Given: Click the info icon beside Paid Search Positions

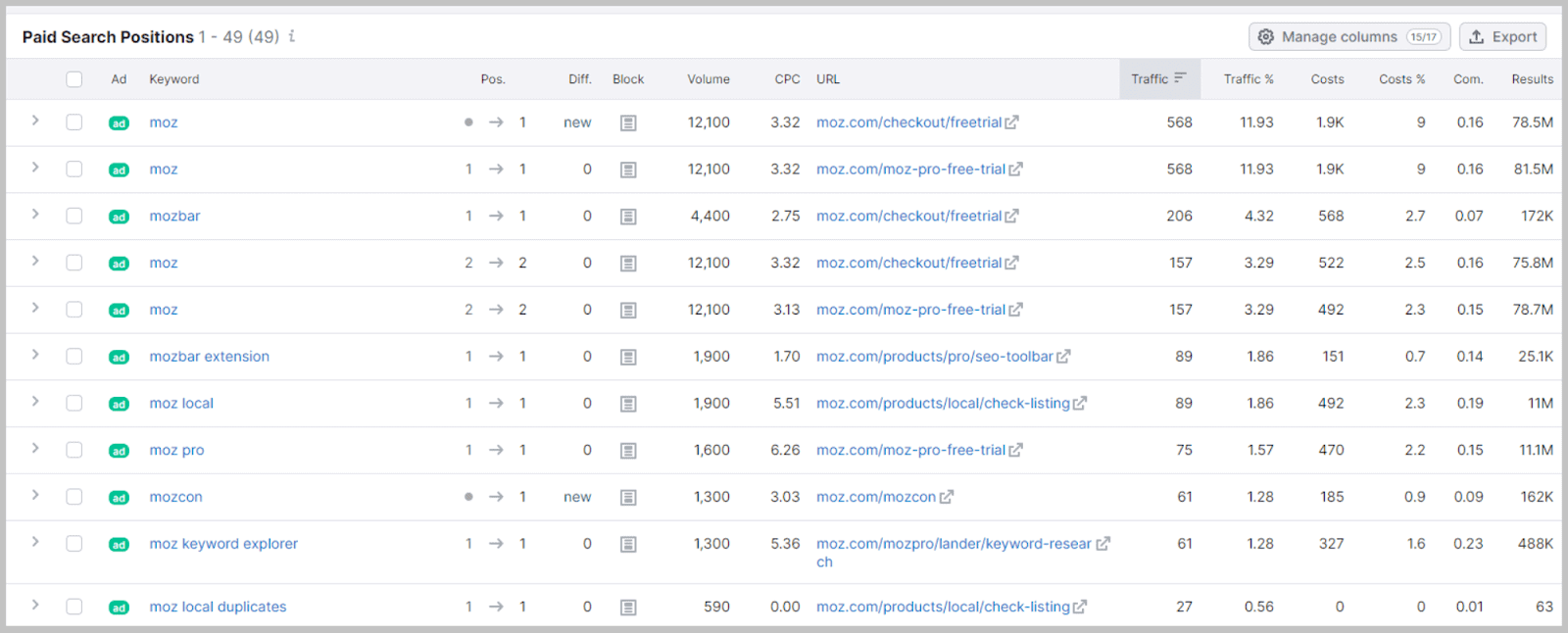Looking at the screenshot, I should coord(292,36).
